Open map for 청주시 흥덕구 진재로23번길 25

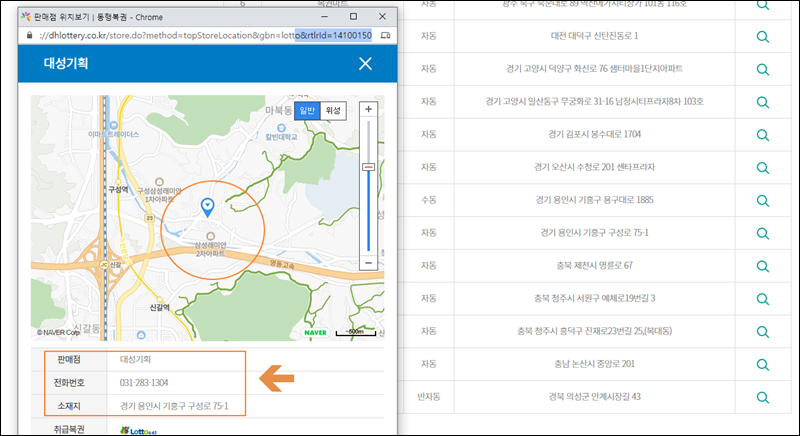763,331
